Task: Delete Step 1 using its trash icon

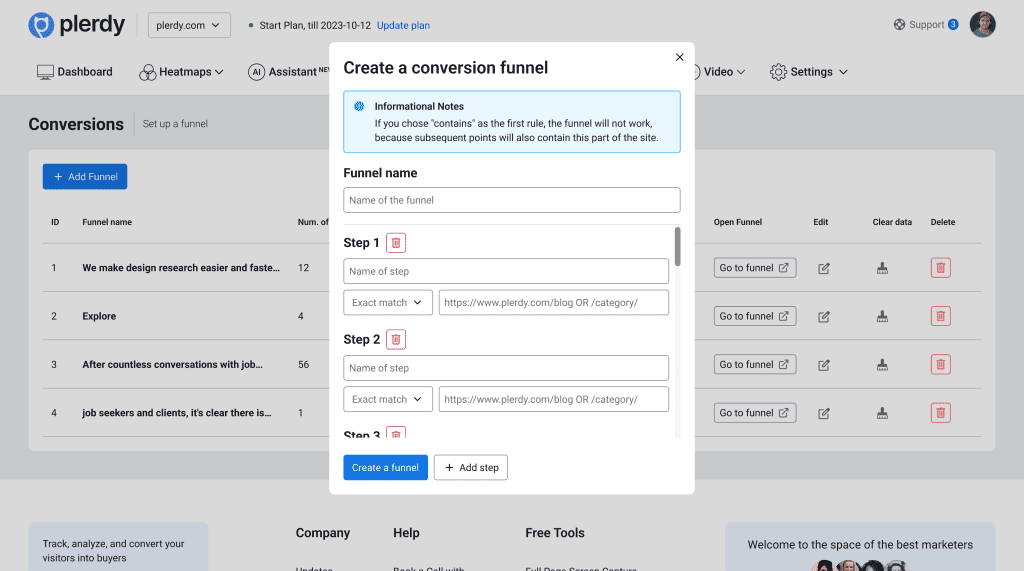Action: (396, 243)
